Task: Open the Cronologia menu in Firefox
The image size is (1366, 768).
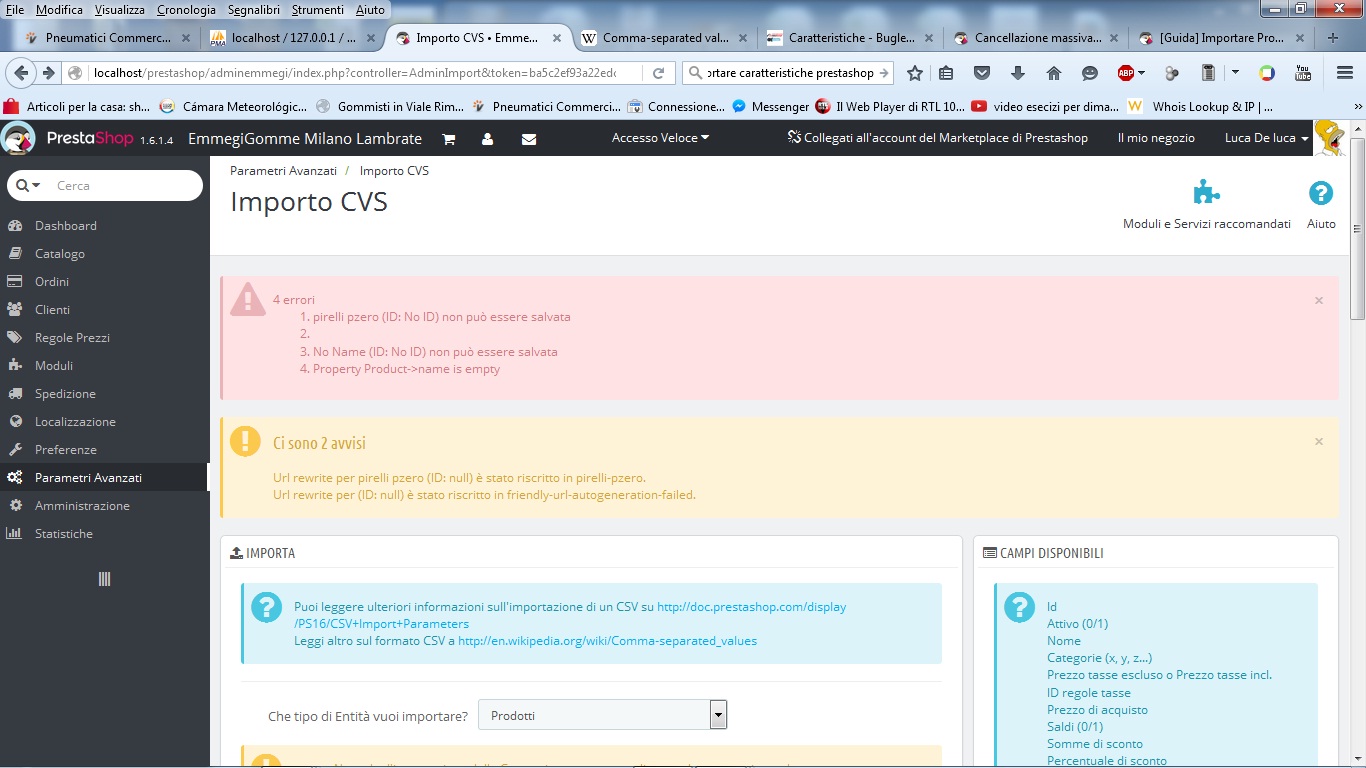Action: (186, 9)
